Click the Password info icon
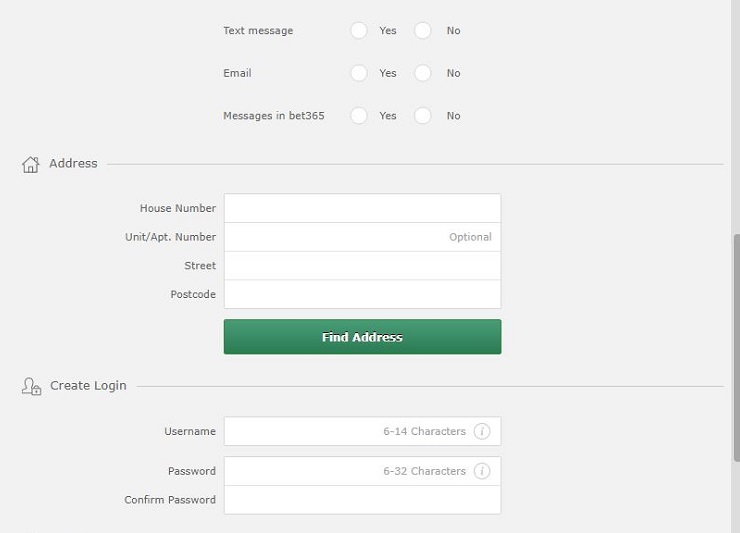 click(481, 471)
